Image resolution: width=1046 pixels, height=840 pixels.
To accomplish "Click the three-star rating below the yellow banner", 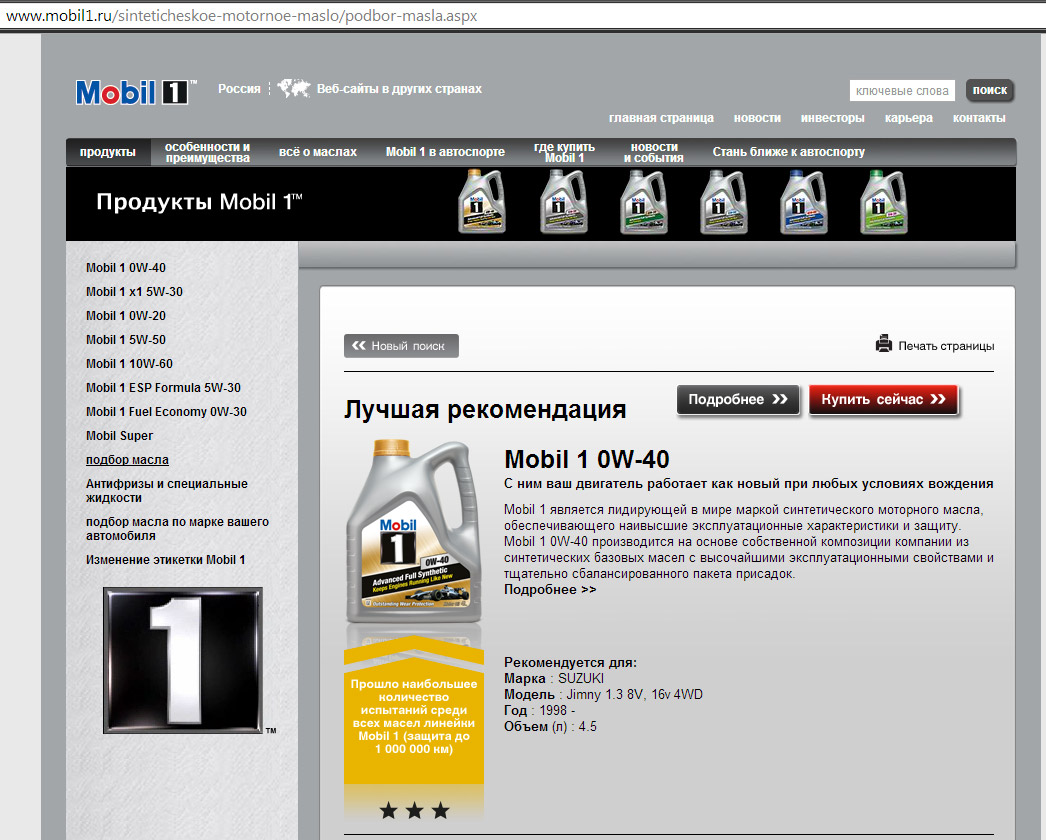I will coord(414,810).
